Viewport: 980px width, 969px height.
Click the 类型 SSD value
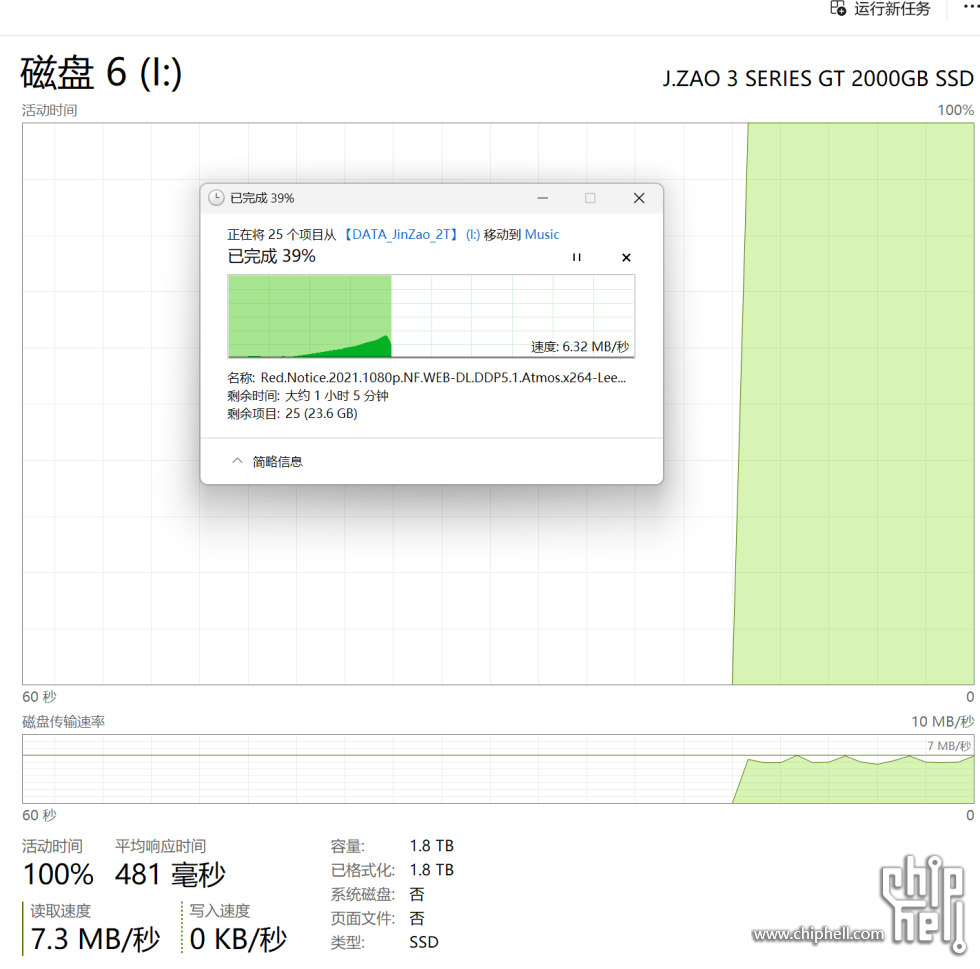pyautogui.click(x=424, y=942)
